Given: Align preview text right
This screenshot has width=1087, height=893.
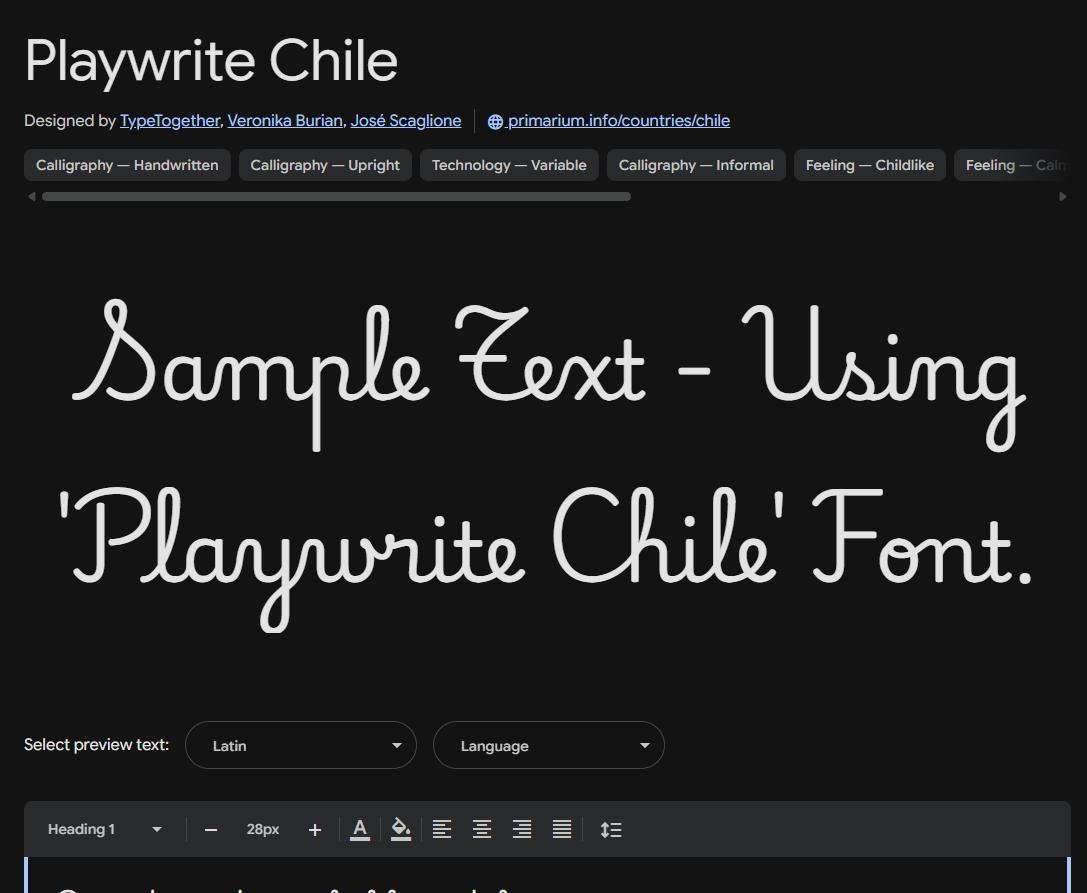Looking at the screenshot, I should 522,829.
